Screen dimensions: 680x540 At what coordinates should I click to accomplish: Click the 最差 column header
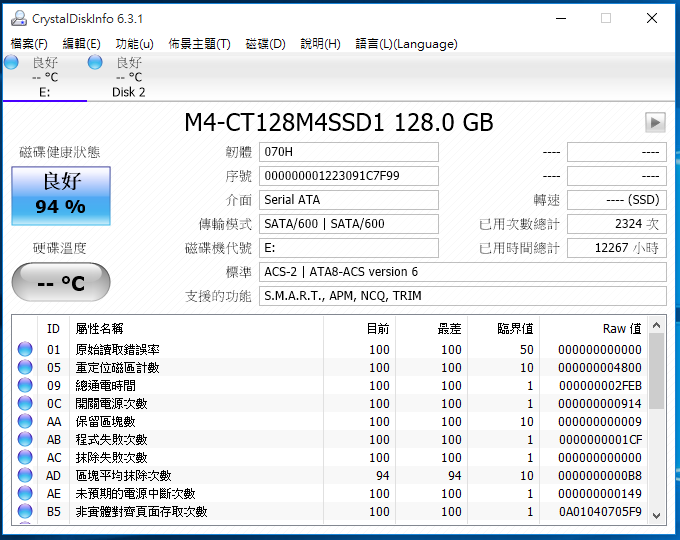(x=432, y=329)
